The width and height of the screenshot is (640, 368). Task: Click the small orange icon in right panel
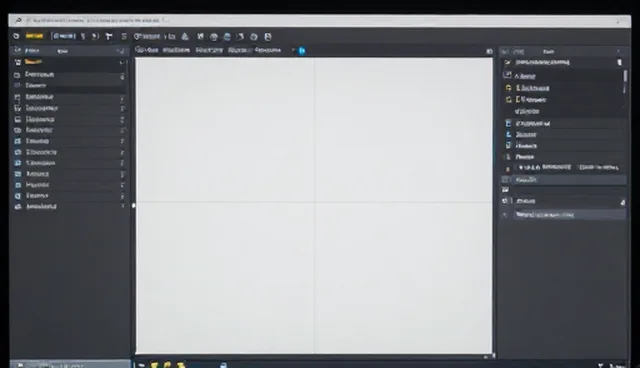click(508, 169)
